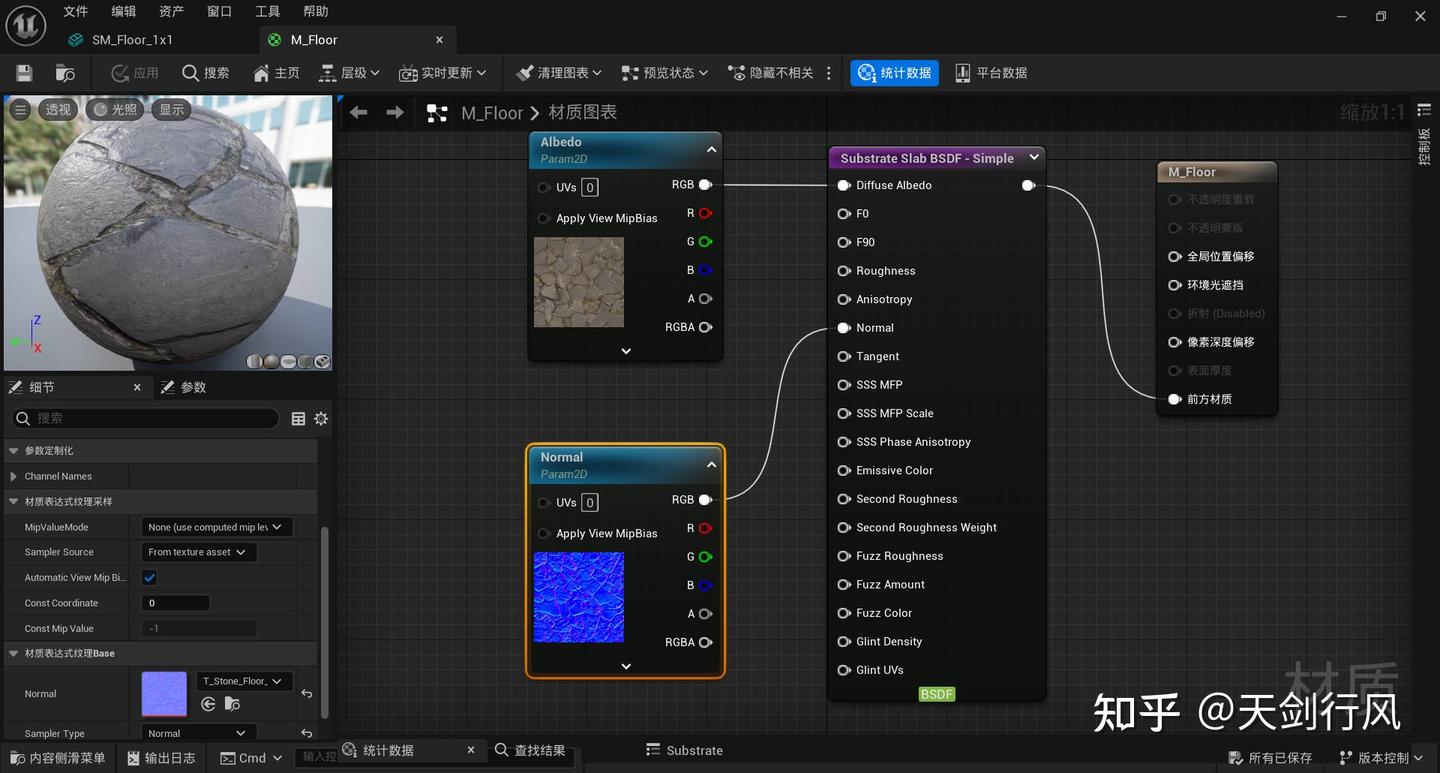The height and width of the screenshot is (773, 1440).
Task: Click the Browse to asset icon
Action: tap(65, 73)
